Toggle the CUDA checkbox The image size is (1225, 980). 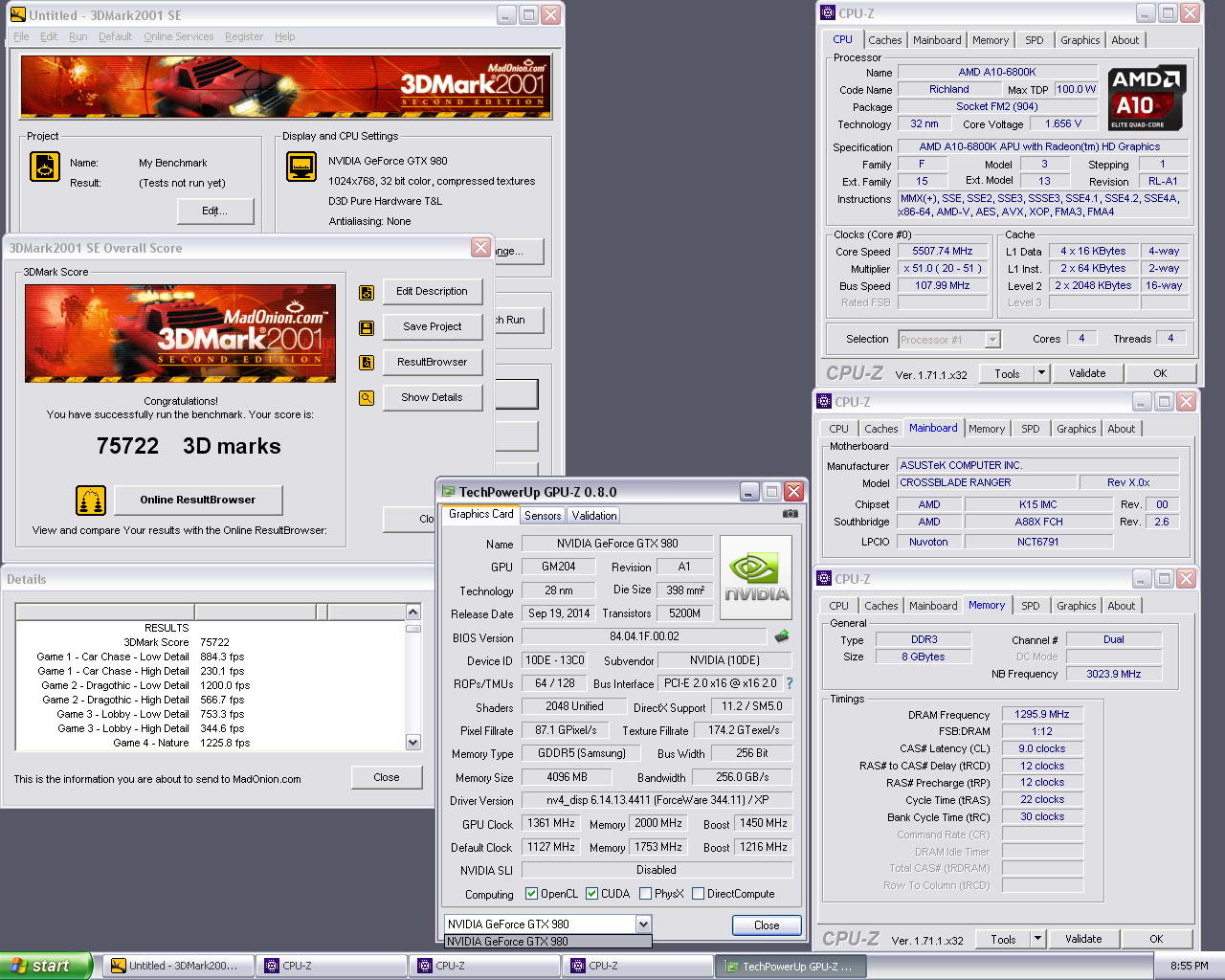(x=592, y=894)
